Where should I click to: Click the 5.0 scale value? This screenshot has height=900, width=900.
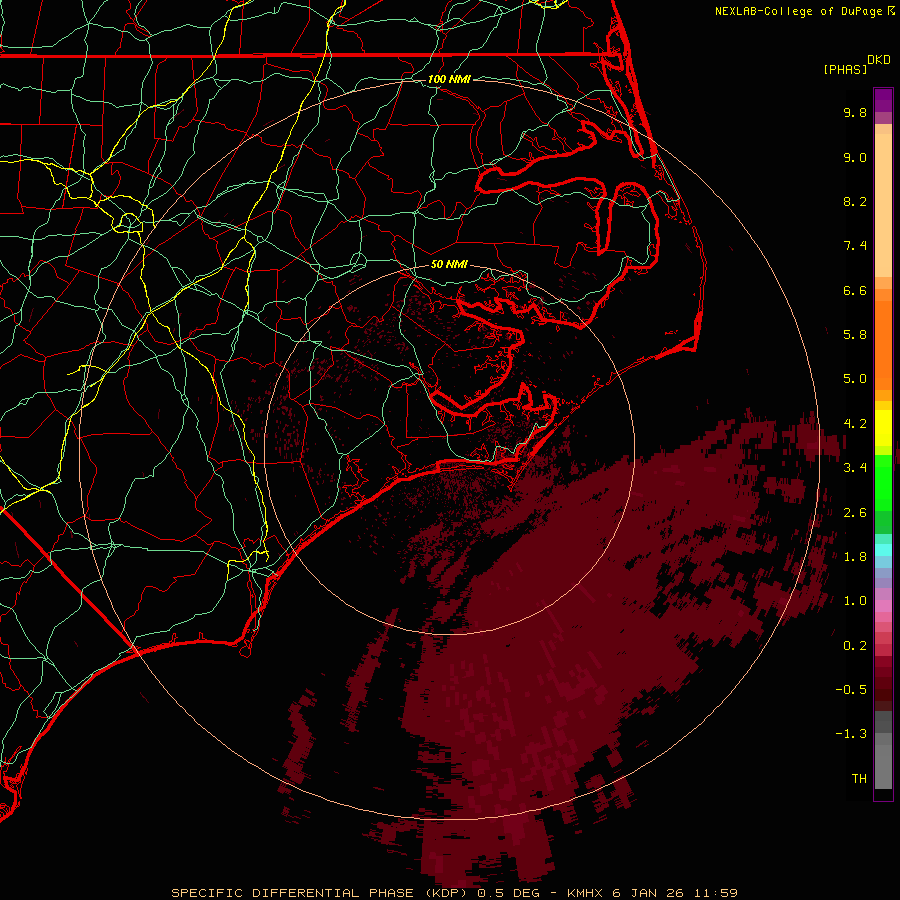point(855,379)
